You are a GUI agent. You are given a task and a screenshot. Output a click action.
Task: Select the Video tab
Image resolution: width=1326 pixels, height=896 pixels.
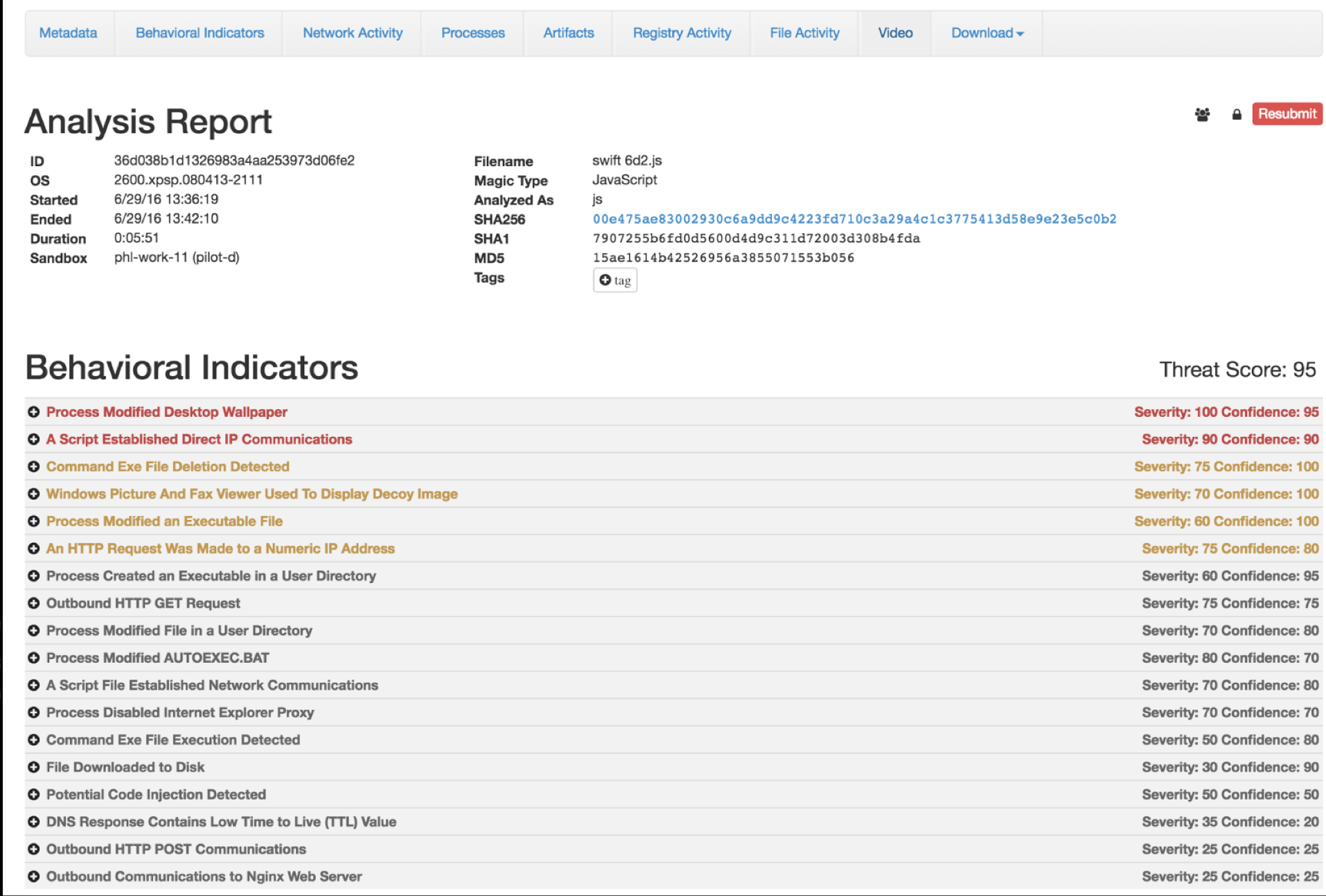click(x=894, y=33)
